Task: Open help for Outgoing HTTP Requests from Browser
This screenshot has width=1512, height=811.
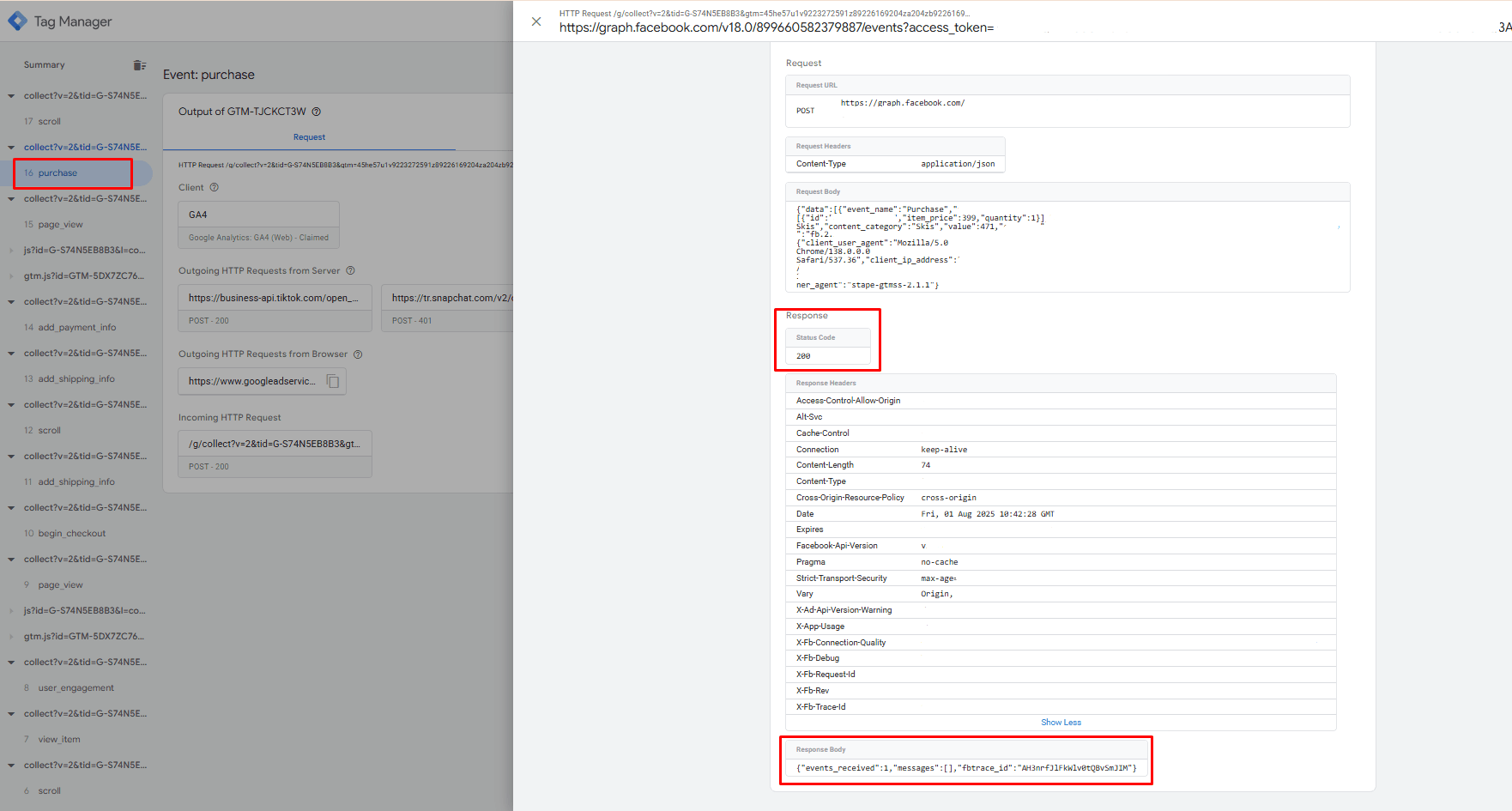Action: (x=358, y=354)
